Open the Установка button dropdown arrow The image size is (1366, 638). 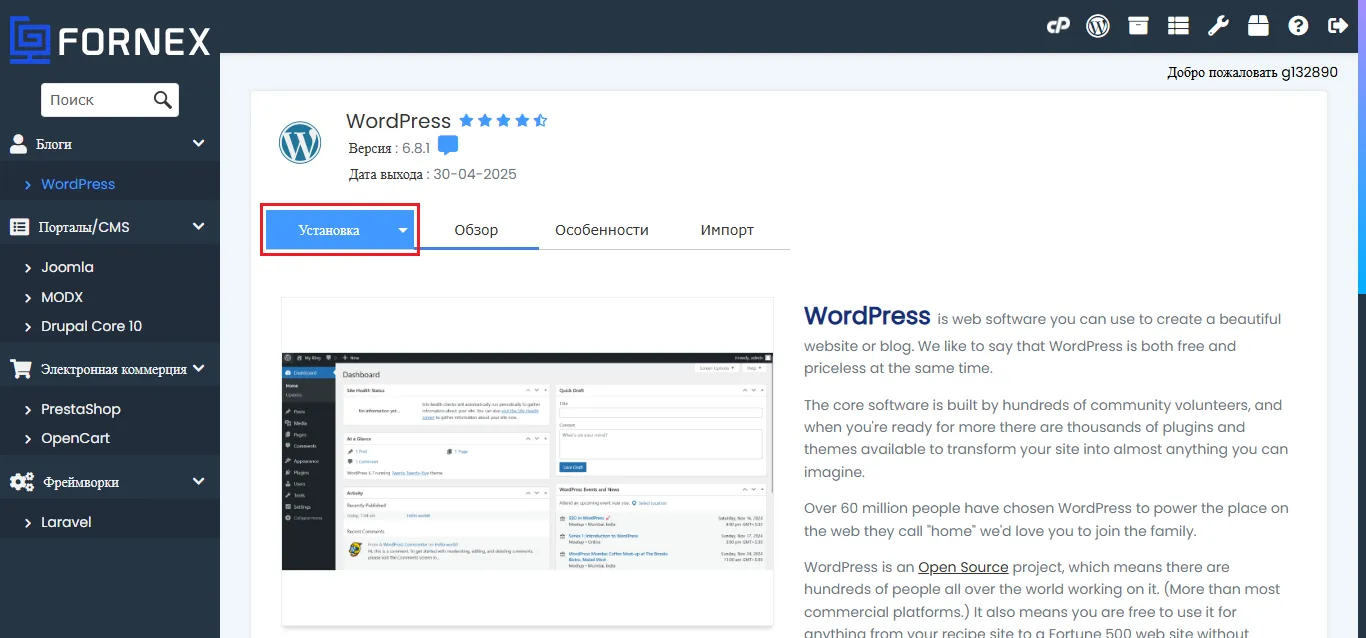click(403, 230)
